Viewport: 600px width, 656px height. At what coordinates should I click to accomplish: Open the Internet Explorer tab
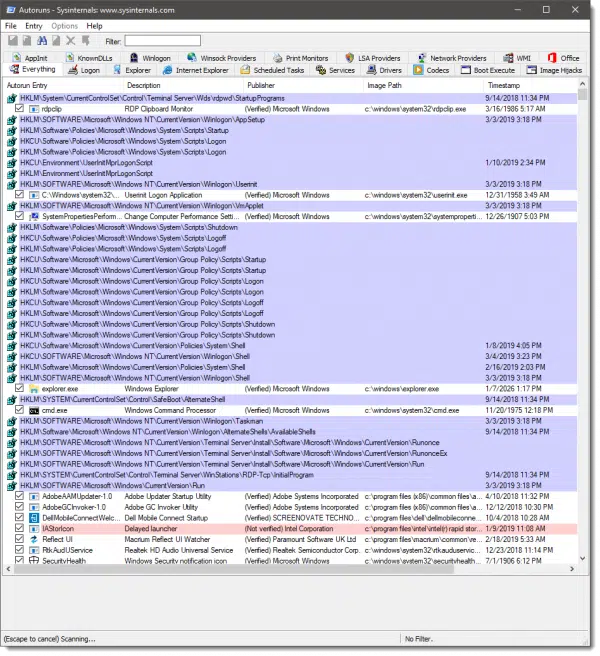[x=196, y=70]
